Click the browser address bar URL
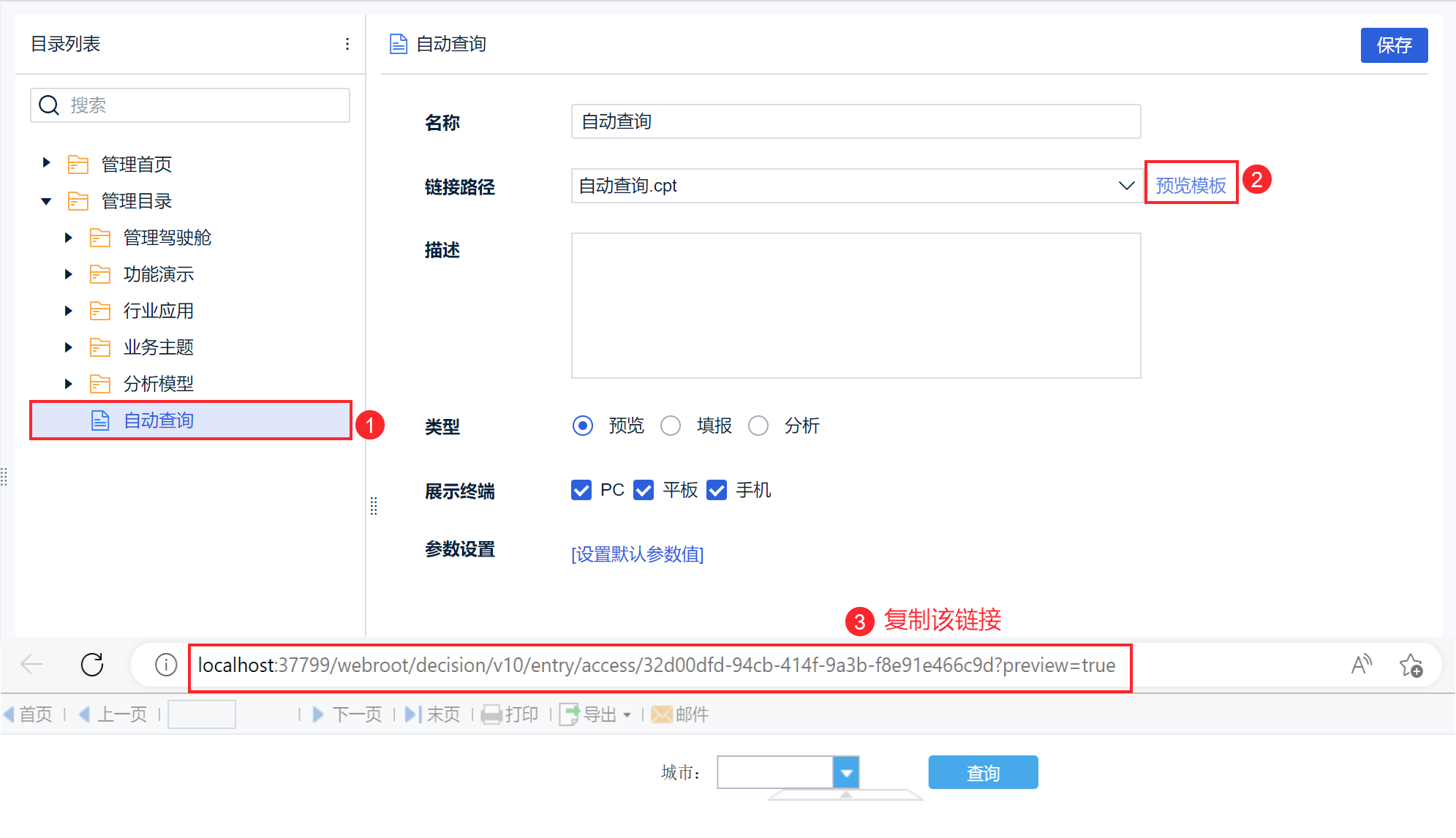 [657, 665]
